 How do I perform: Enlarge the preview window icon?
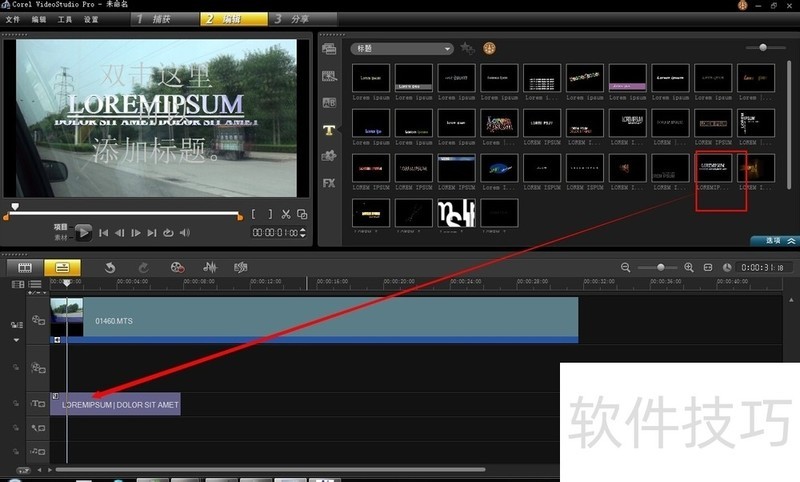click(302, 214)
